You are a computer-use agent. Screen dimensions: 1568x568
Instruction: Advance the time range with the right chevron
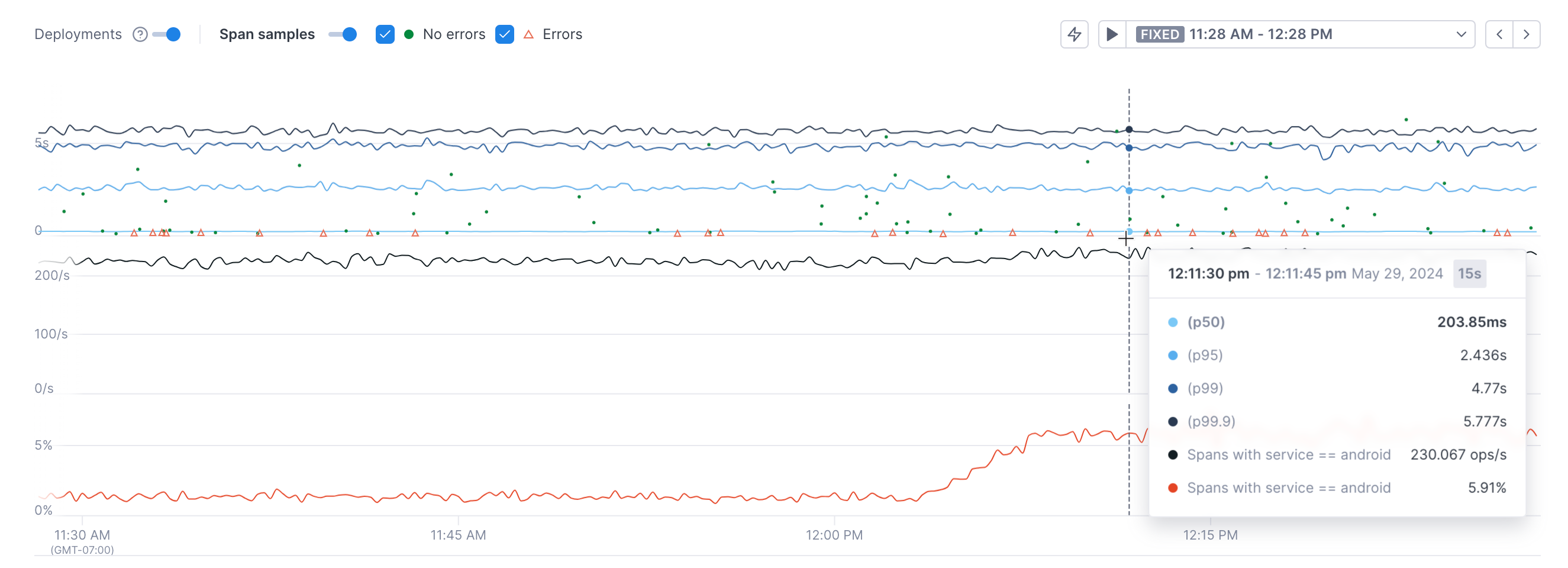[x=1527, y=34]
